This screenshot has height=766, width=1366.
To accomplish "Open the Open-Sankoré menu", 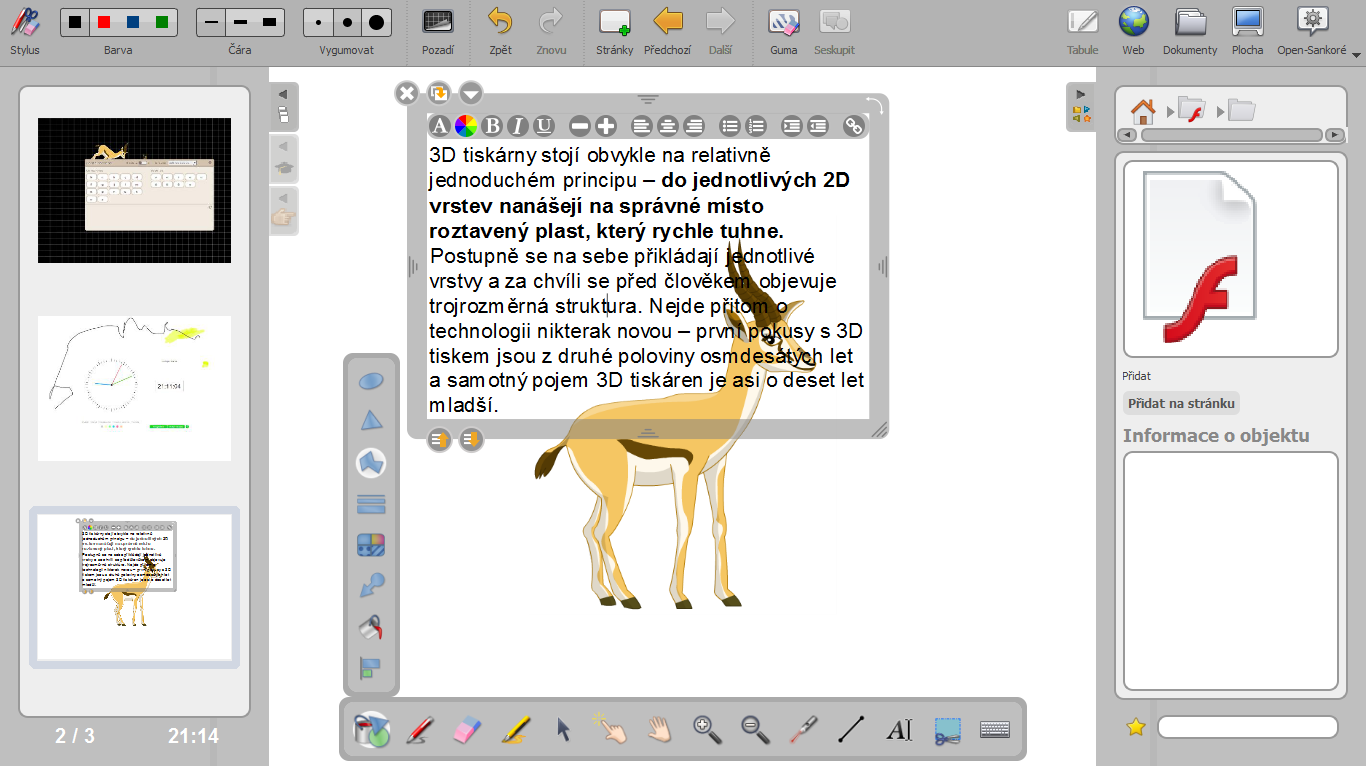I will [x=1314, y=31].
